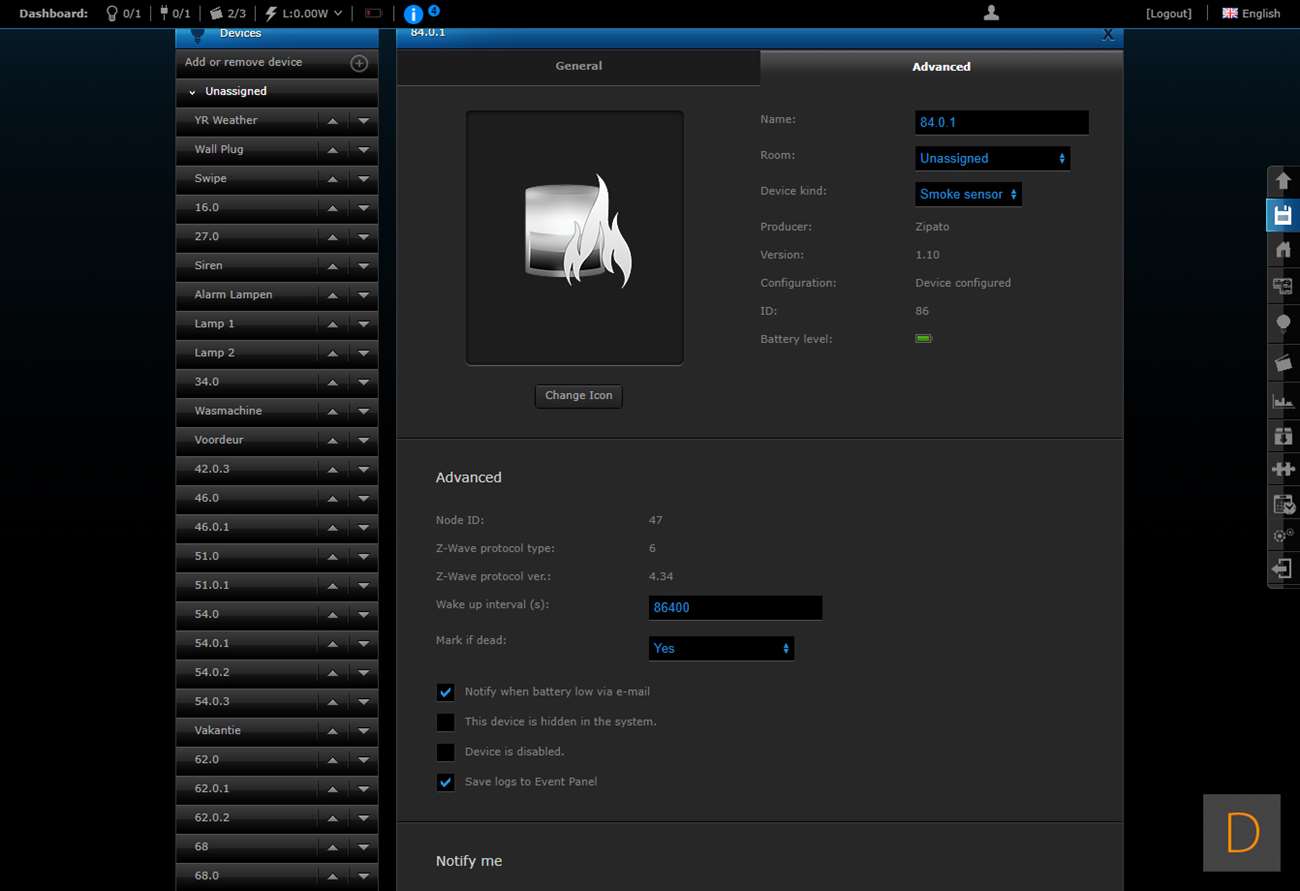Open the 'Mark if dead' dropdown
This screenshot has height=891, width=1300.
click(x=721, y=648)
